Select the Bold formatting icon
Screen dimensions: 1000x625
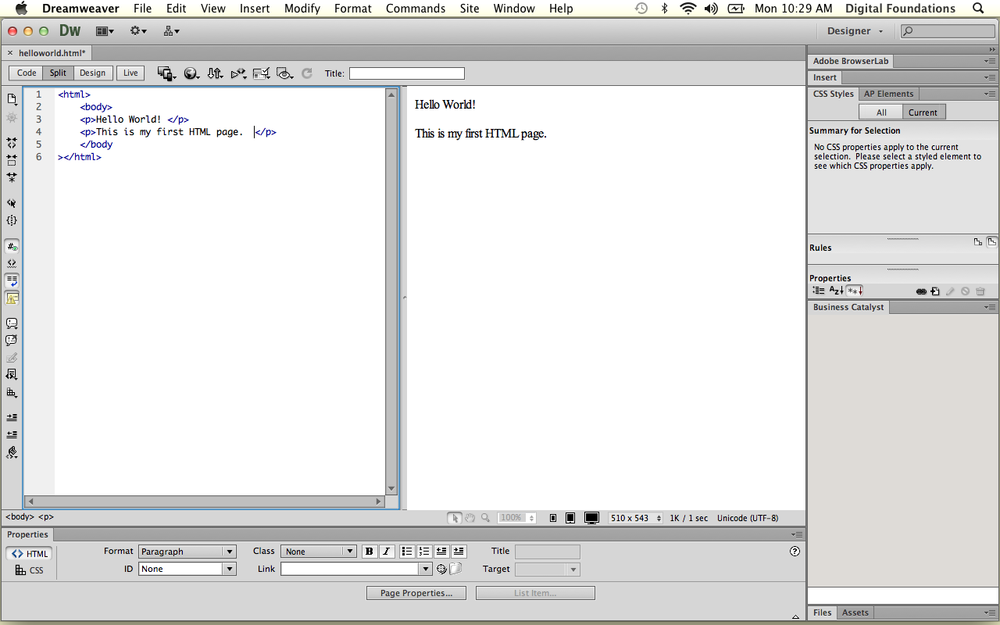[369, 551]
